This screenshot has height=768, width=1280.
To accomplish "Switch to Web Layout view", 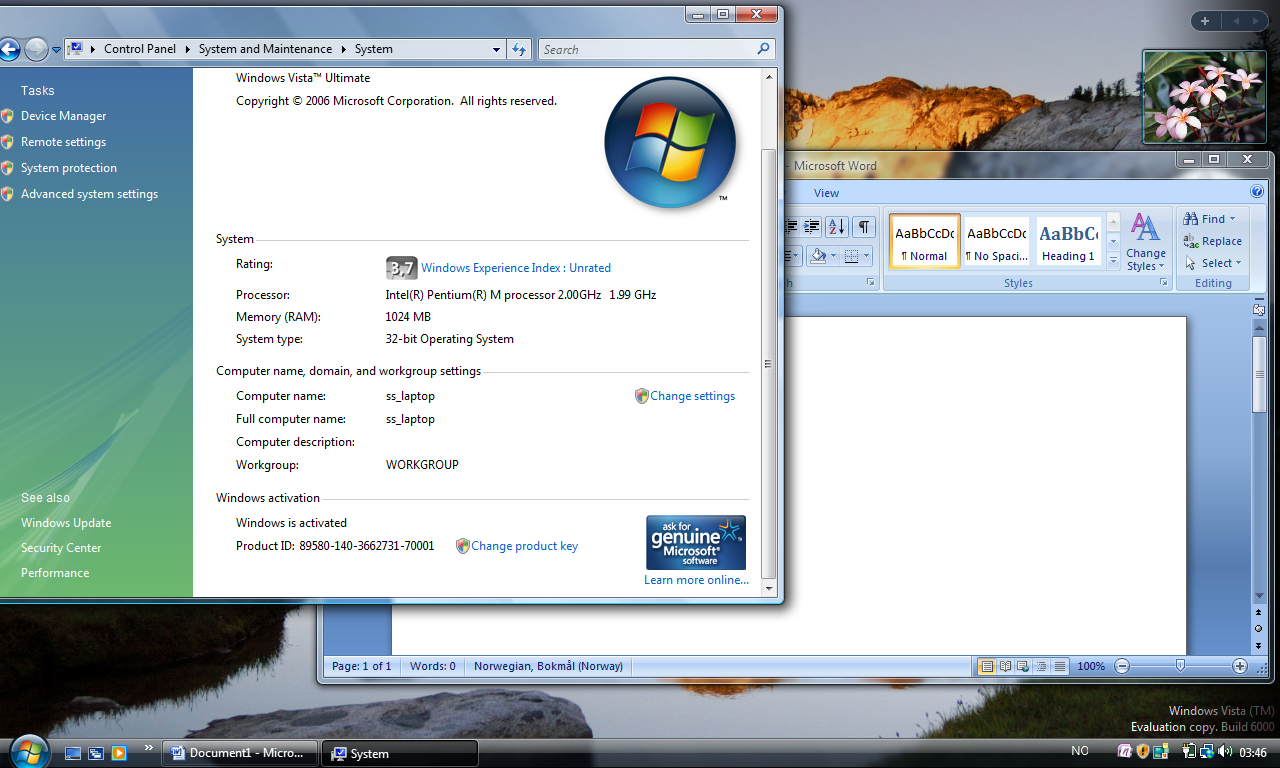I will pos(1024,666).
